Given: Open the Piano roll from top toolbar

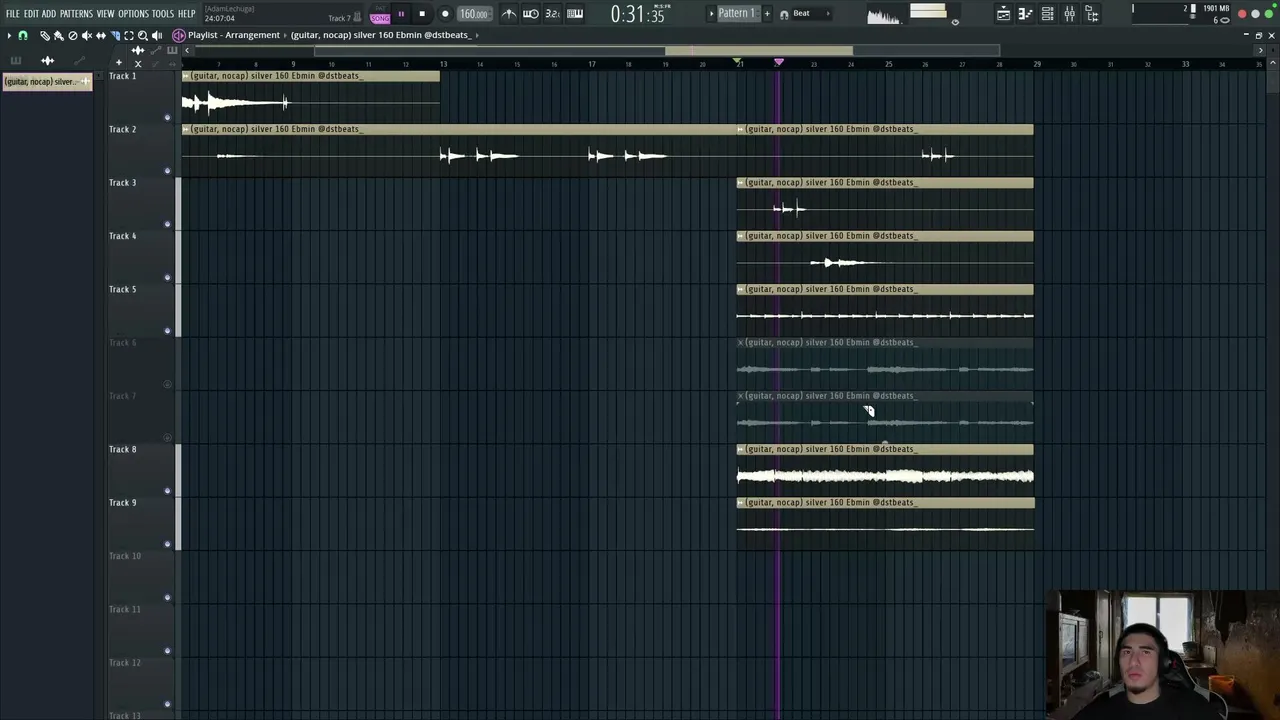Looking at the screenshot, I should point(1025,13).
